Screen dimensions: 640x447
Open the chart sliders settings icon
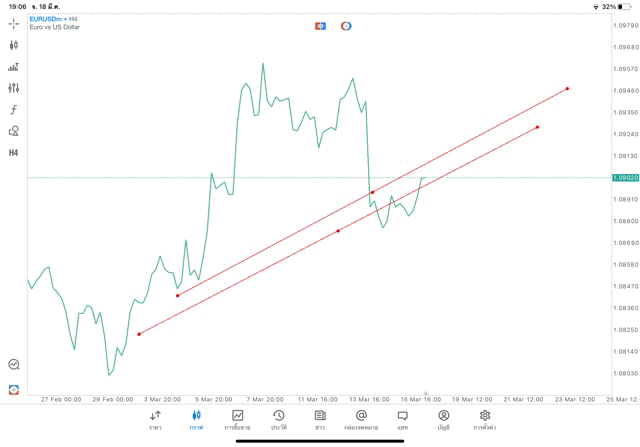click(14, 88)
